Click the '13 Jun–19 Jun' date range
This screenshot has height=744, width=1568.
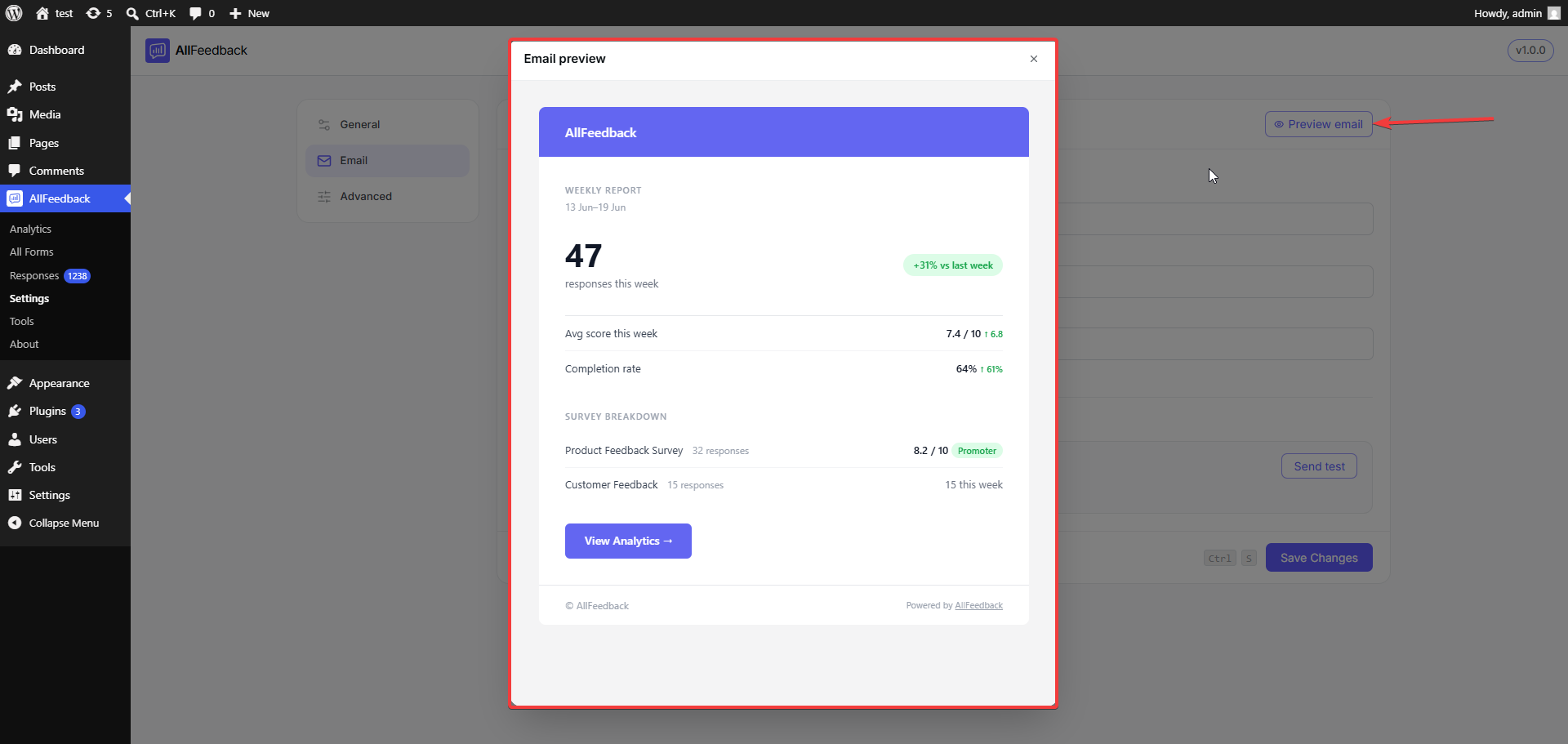595,207
